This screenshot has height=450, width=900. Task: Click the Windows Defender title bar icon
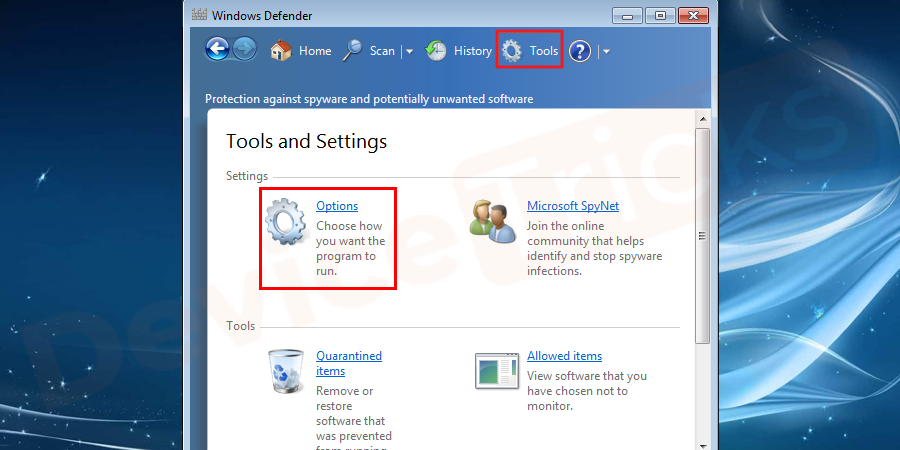pos(199,15)
